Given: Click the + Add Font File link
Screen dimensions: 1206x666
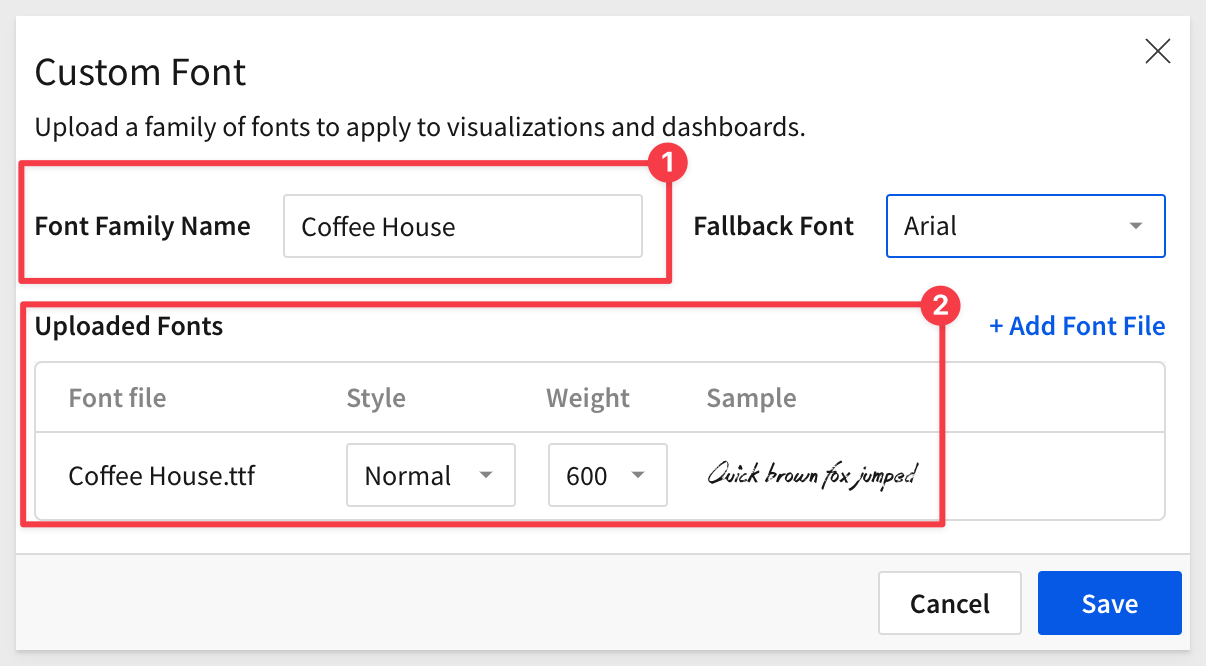Looking at the screenshot, I should point(1077,326).
